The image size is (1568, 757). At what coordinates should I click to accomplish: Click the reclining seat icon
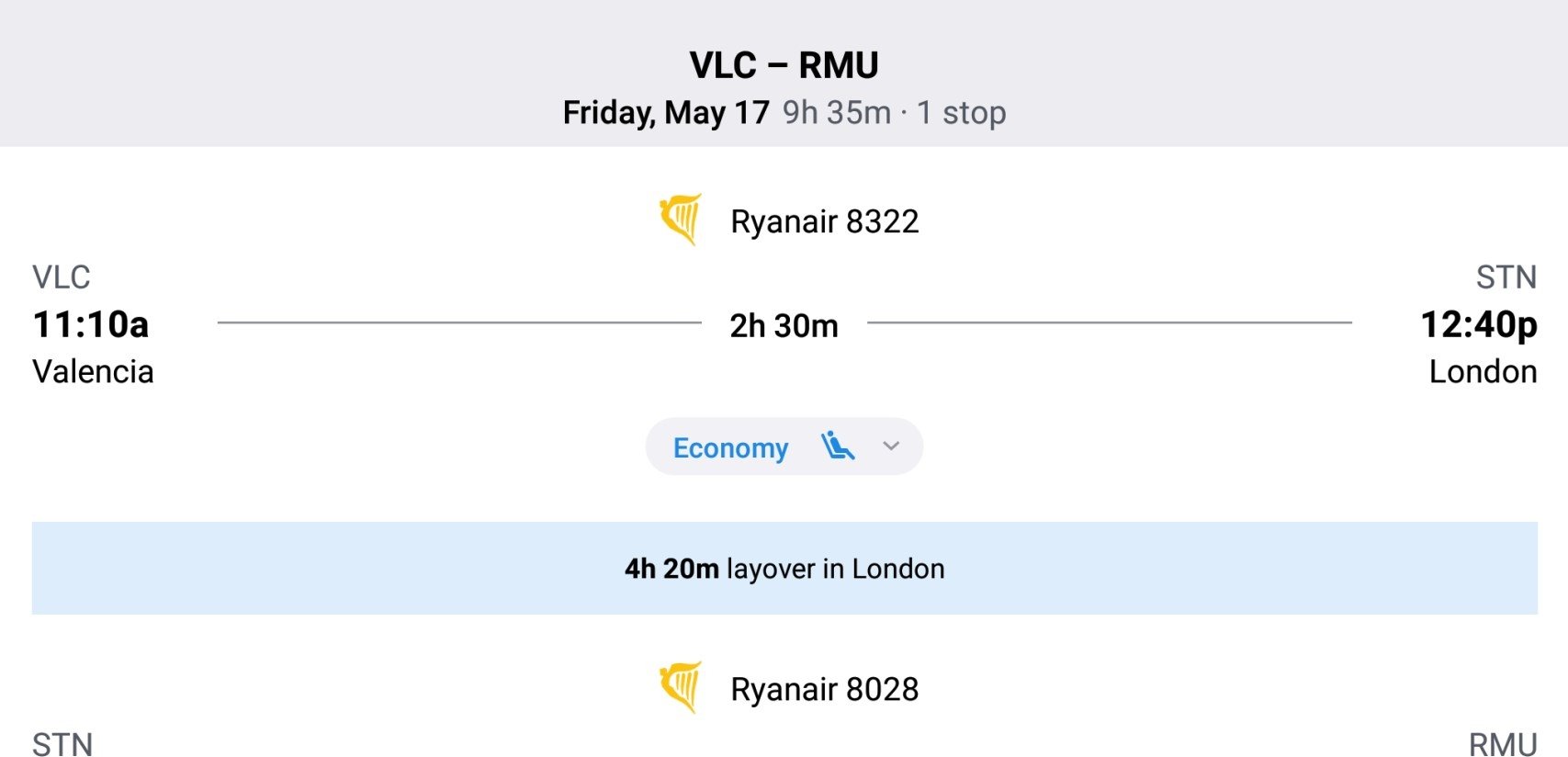[x=838, y=446]
